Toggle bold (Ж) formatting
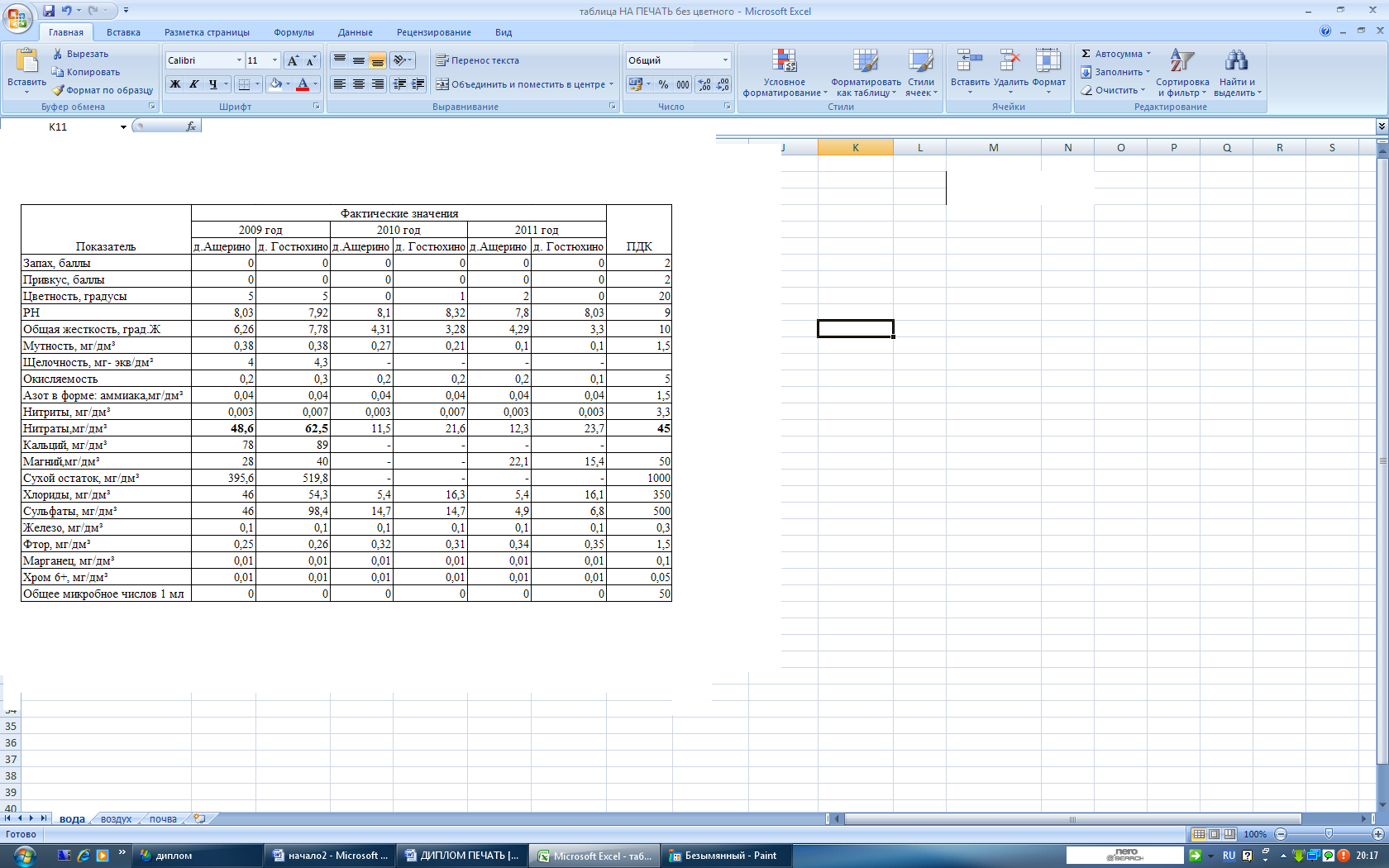The height and width of the screenshot is (868, 1389). [175, 84]
